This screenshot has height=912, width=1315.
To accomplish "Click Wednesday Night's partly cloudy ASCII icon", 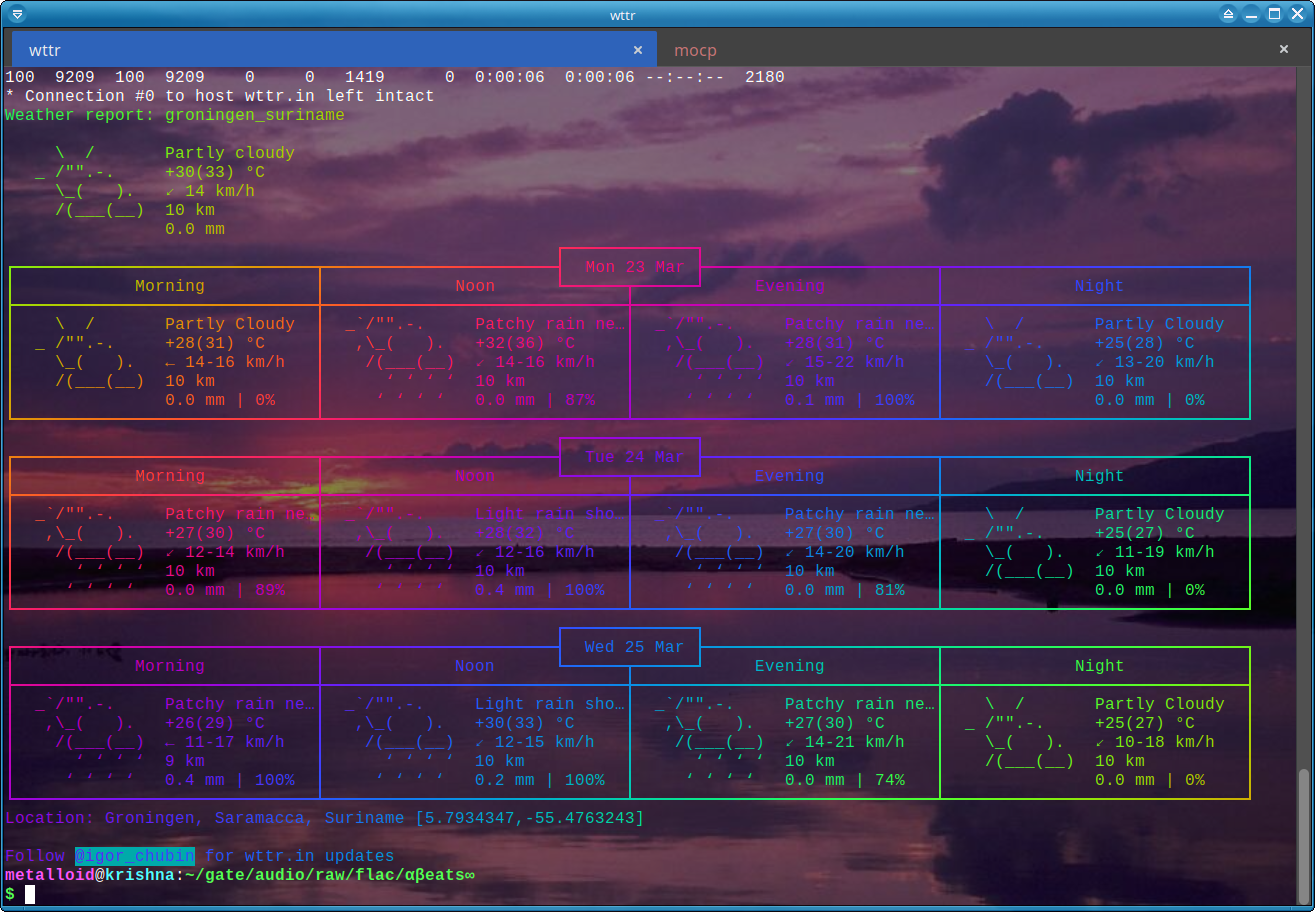I will pyautogui.click(x=1020, y=733).
